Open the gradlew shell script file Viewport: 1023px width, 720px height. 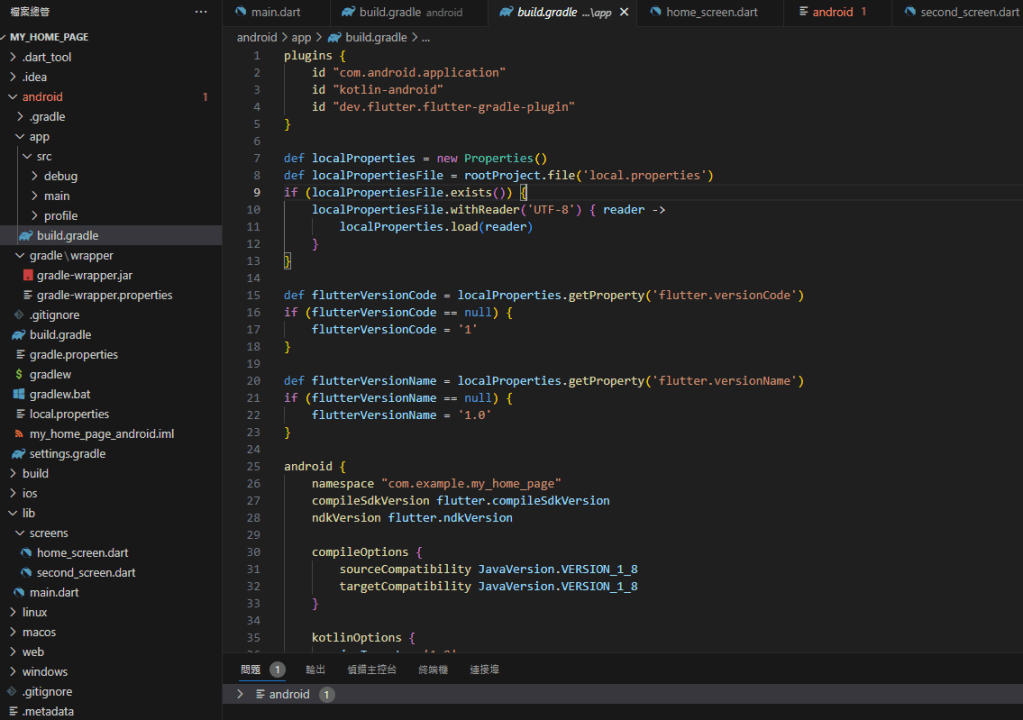pos(50,374)
